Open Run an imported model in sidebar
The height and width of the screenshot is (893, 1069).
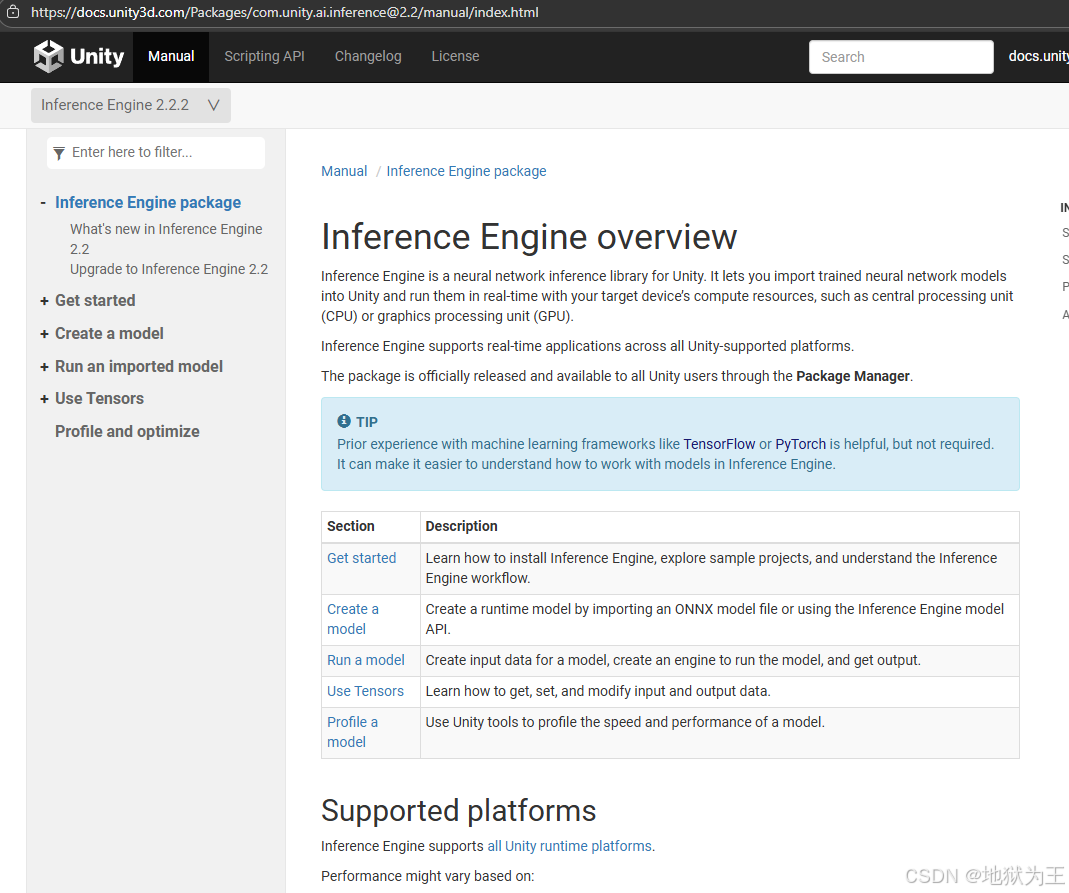[x=139, y=366]
